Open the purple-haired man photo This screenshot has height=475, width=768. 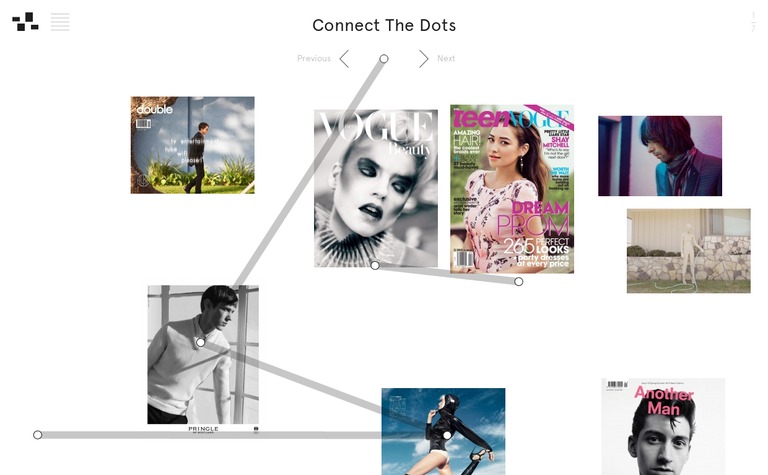(660, 156)
